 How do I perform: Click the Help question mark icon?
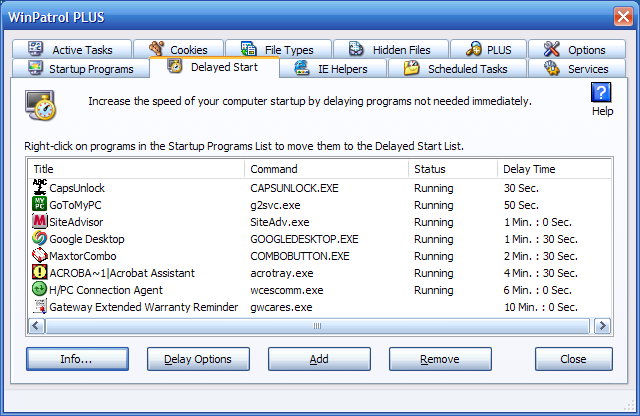(x=602, y=93)
